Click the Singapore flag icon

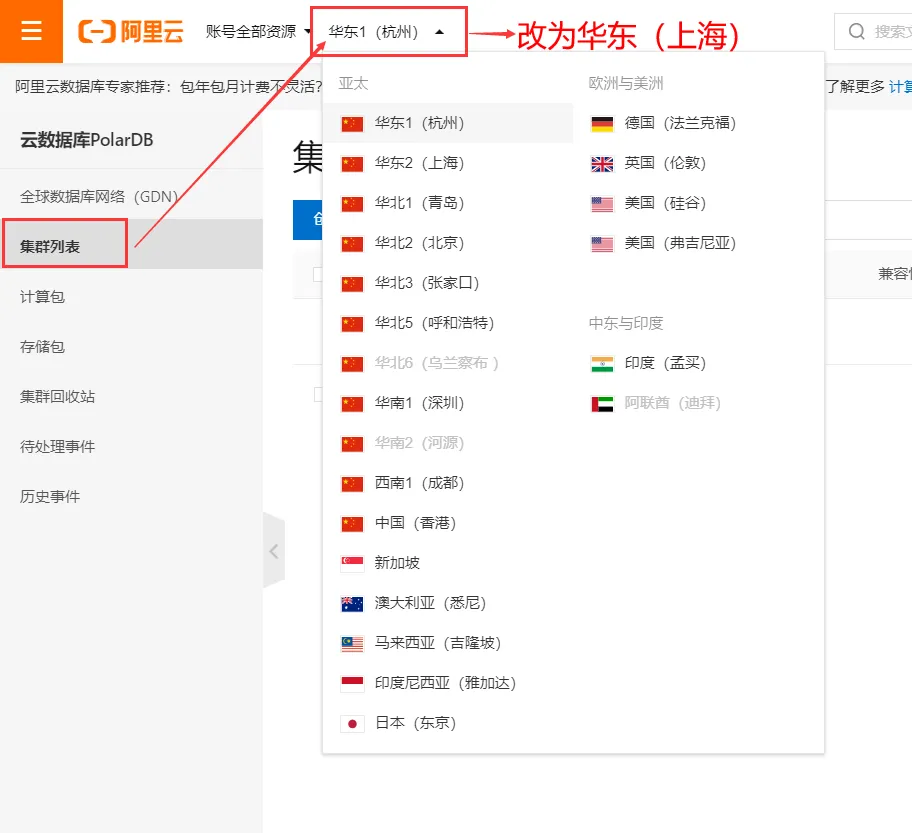tap(352, 564)
